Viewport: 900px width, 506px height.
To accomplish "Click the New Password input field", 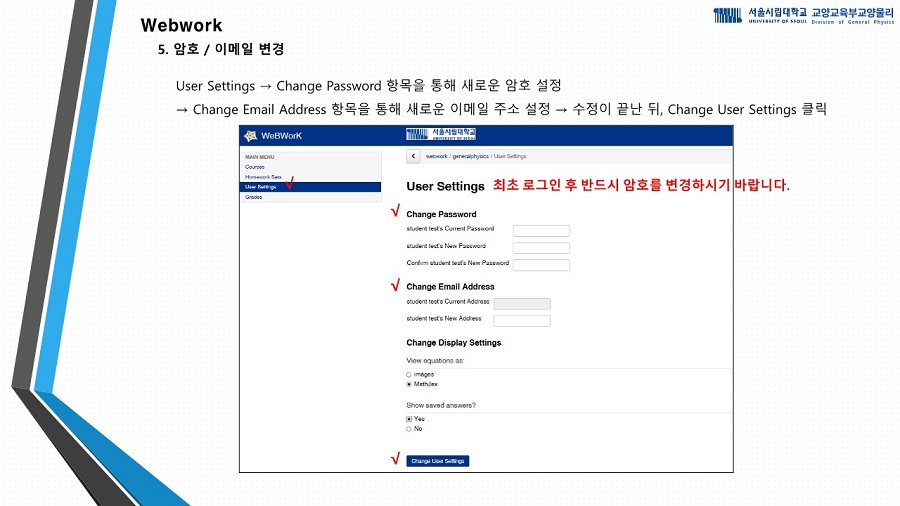I will tap(541, 248).
